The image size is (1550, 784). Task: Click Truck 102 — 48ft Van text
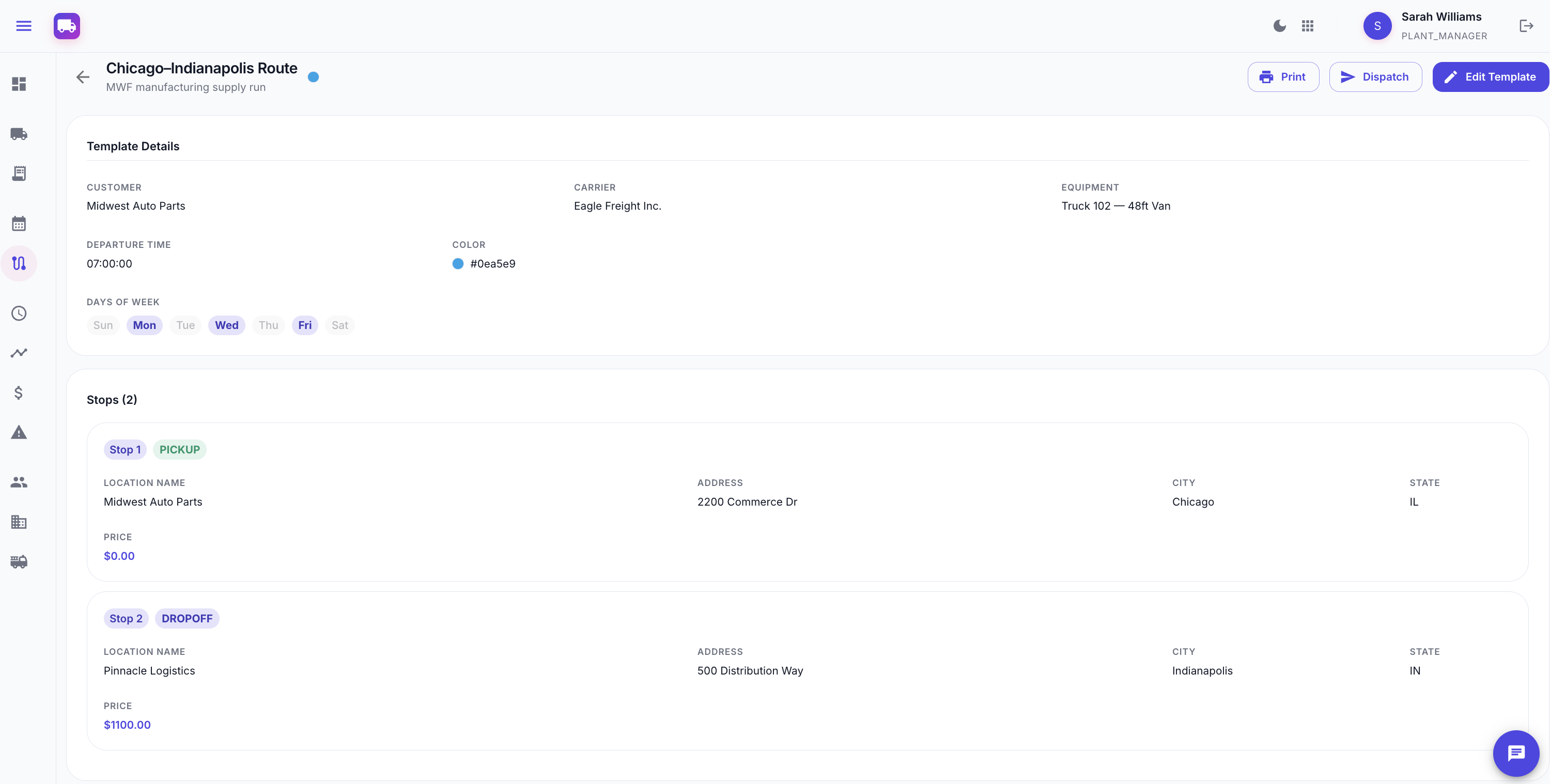[x=1115, y=206]
